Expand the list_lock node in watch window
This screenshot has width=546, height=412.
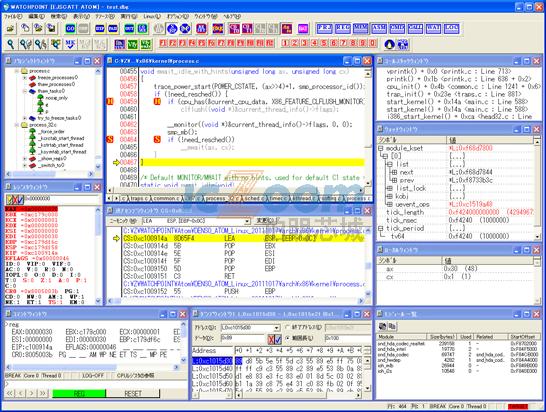click(x=390, y=188)
